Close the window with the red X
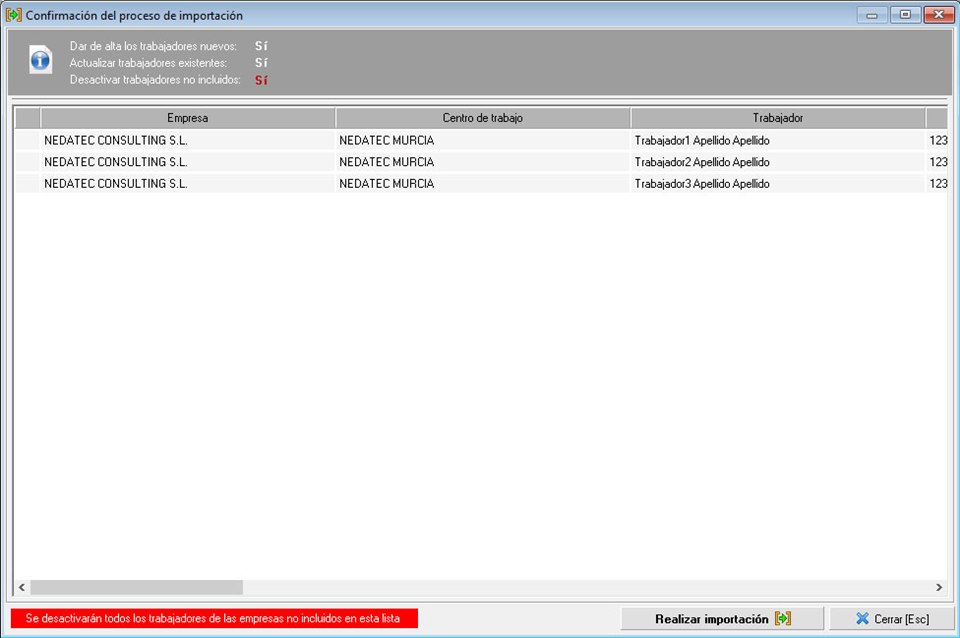Image resolution: width=960 pixels, height=638 pixels. pos(938,15)
